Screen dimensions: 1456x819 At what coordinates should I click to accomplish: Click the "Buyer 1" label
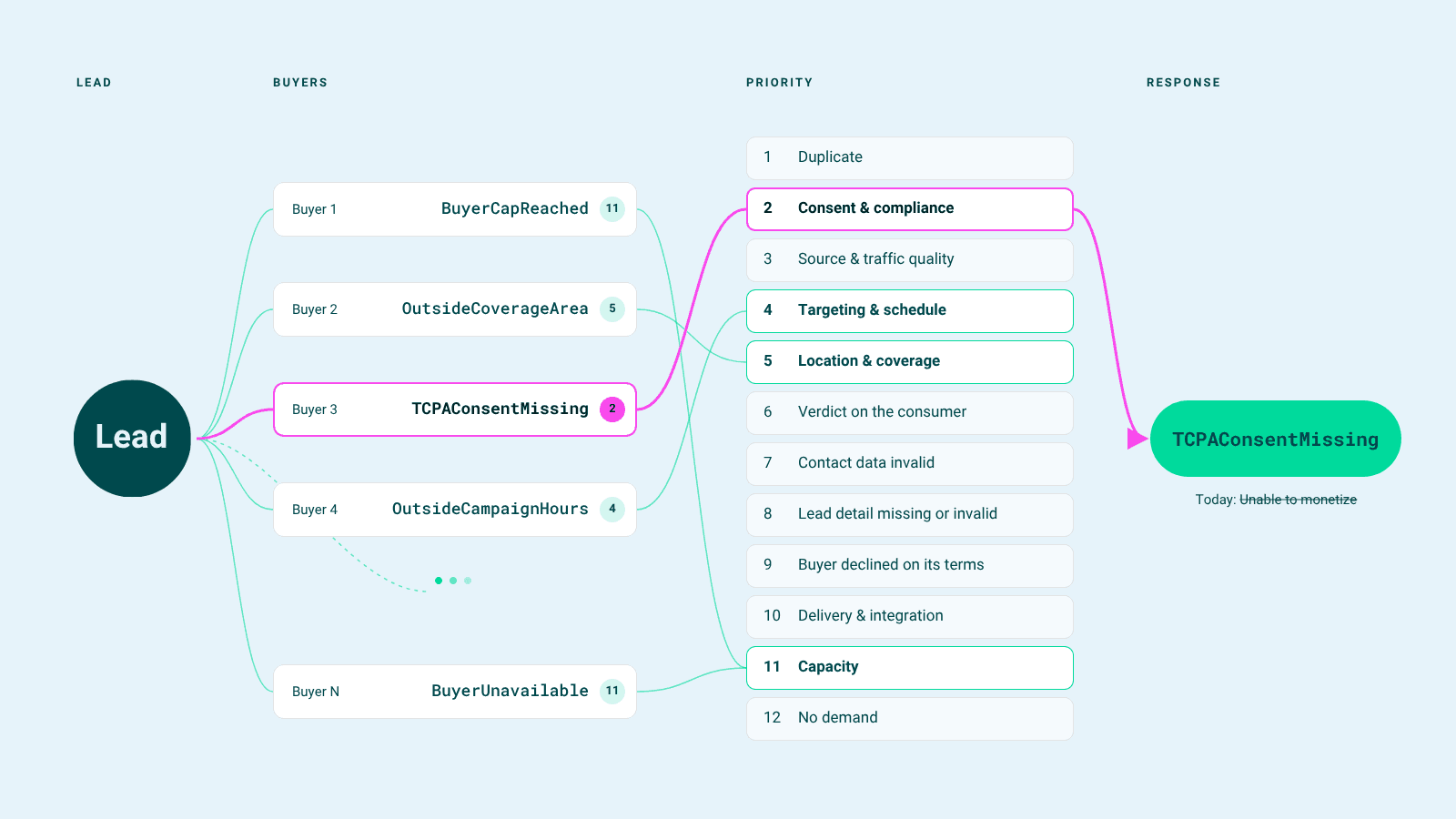[315, 209]
